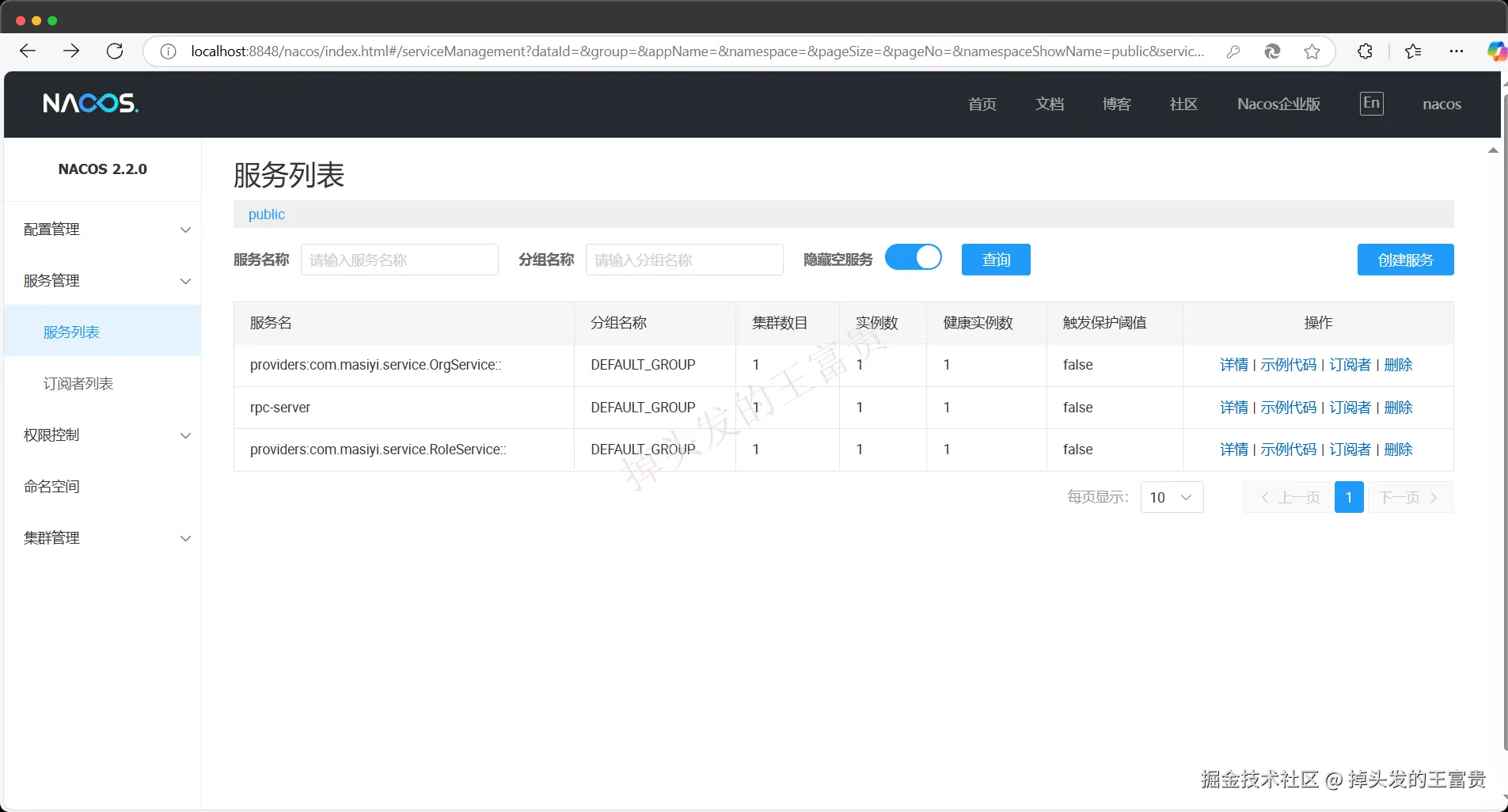Viewport: 1508px width, 812px height.
Task: Open the favorites list icon
Action: pos(1413,51)
